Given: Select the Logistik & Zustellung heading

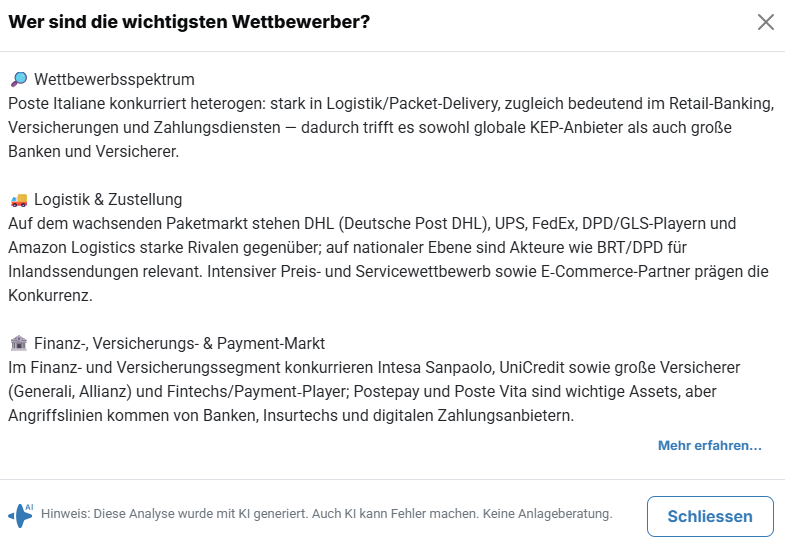Looking at the screenshot, I should click(108, 199).
